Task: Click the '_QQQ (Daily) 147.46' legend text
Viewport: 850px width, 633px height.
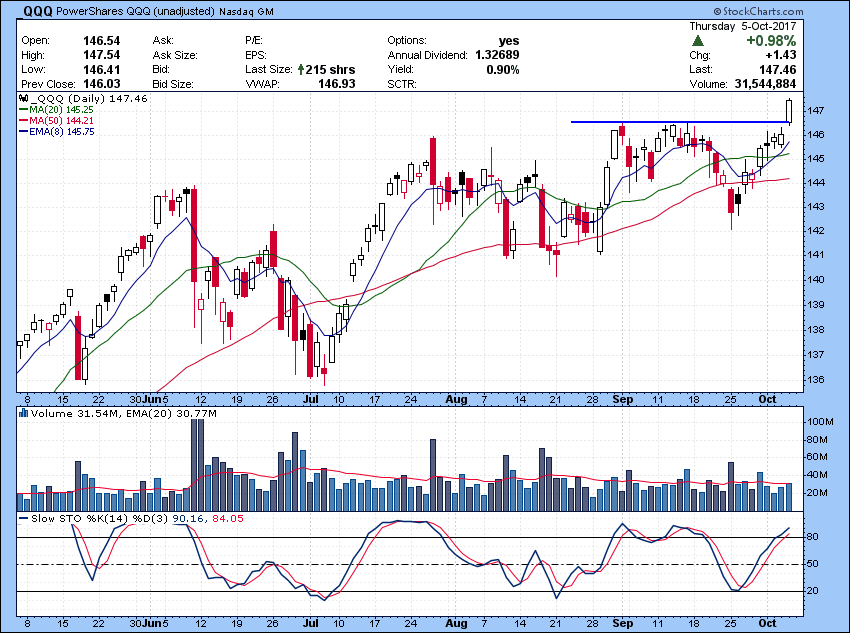Action: click(89, 99)
